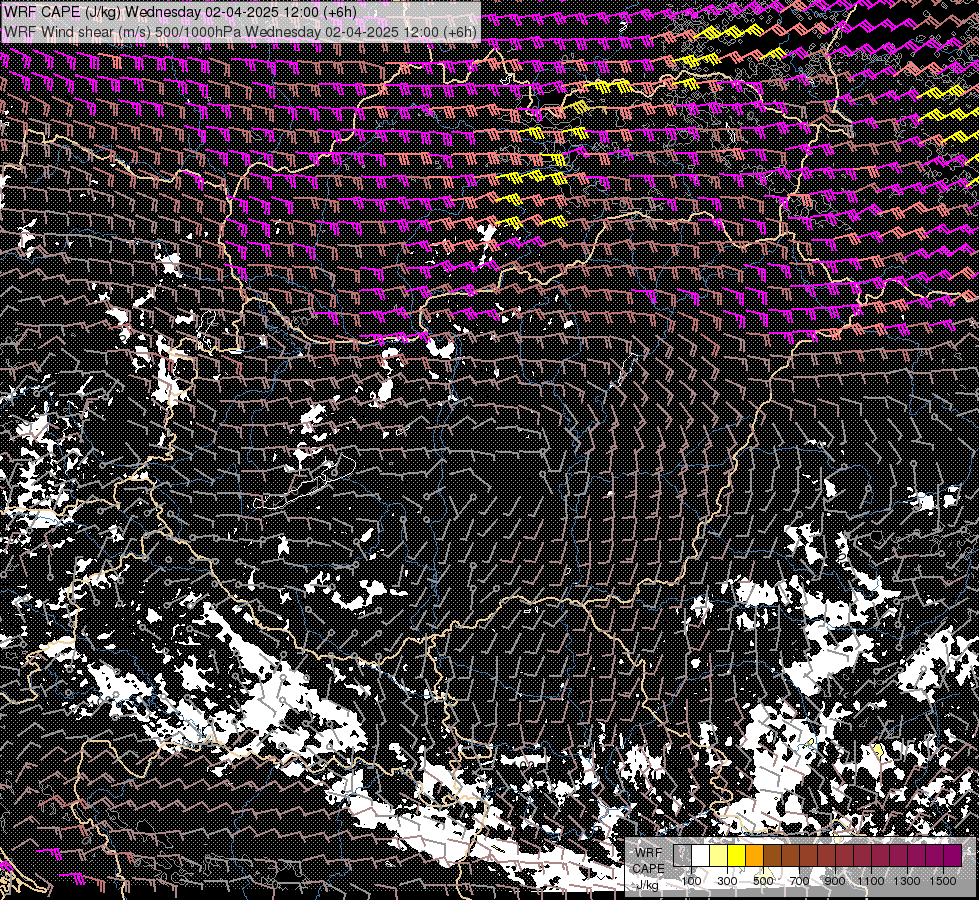This screenshot has height=900, width=979.
Task: Click the legend value 900
Action: pos(835,881)
